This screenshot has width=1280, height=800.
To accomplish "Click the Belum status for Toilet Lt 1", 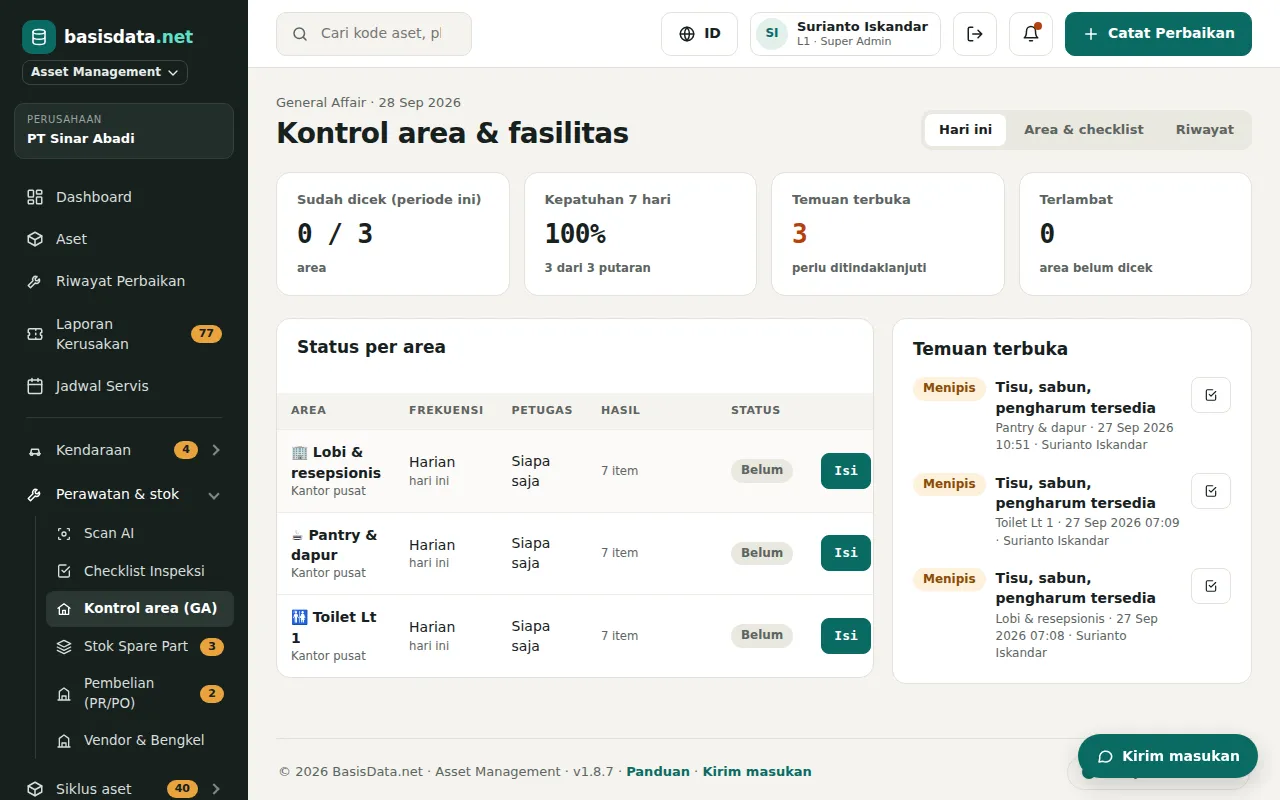I will [x=762, y=636].
